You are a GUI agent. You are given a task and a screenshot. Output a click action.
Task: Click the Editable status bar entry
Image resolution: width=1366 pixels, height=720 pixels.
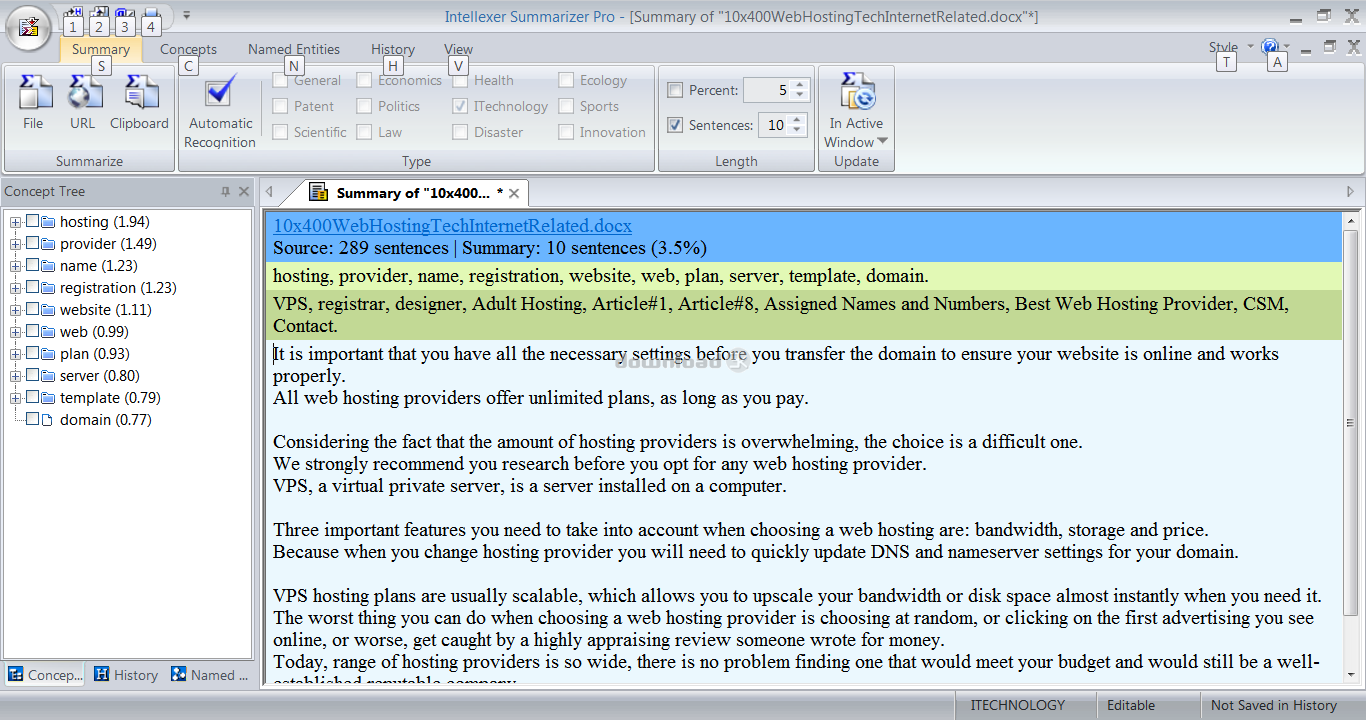pos(1131,705)
